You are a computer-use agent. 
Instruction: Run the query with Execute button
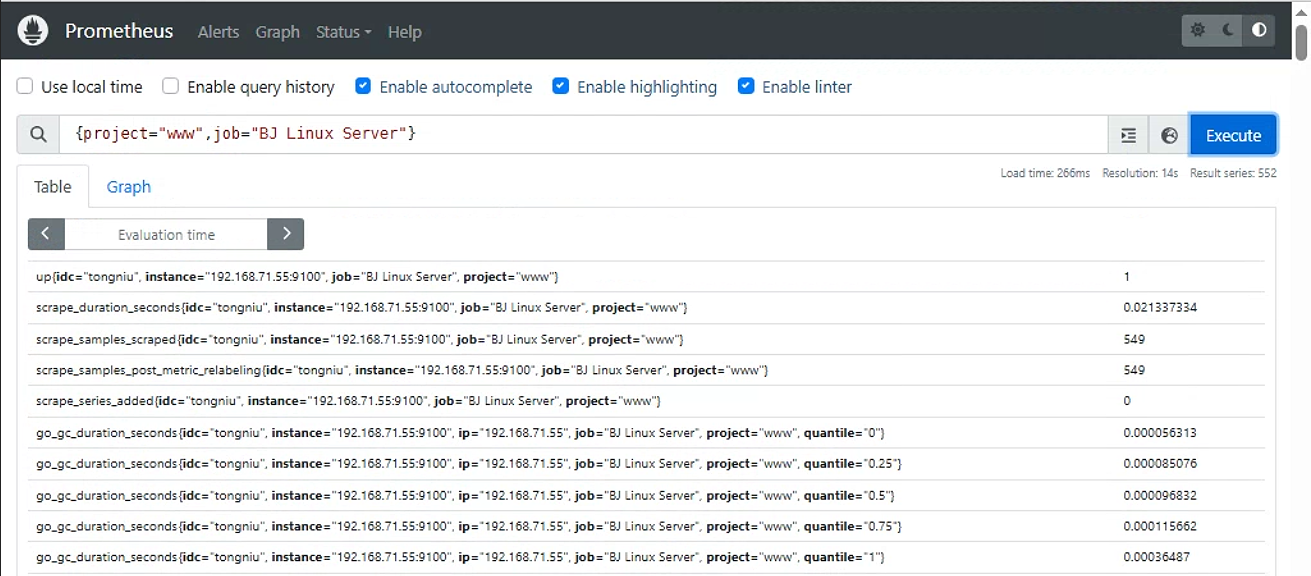pyautogui.click(x=1233, y=135)
